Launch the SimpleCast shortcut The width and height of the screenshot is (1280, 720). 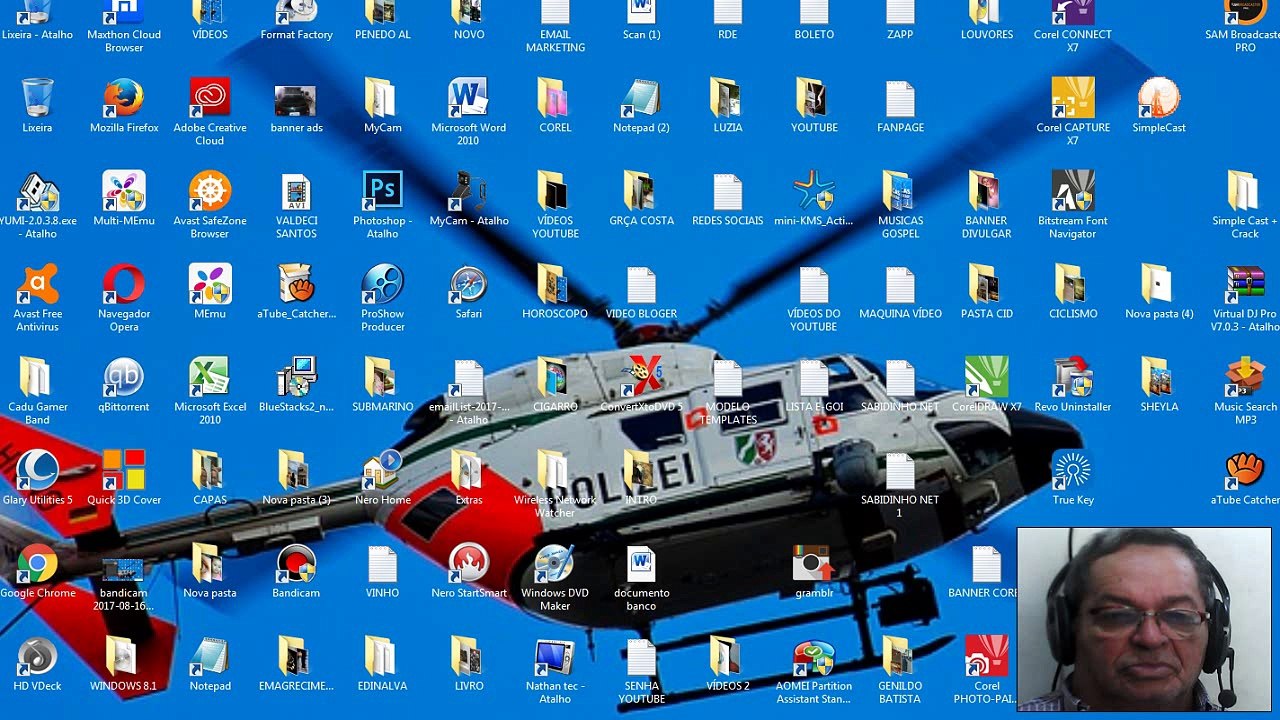[x=1158, y=99]
